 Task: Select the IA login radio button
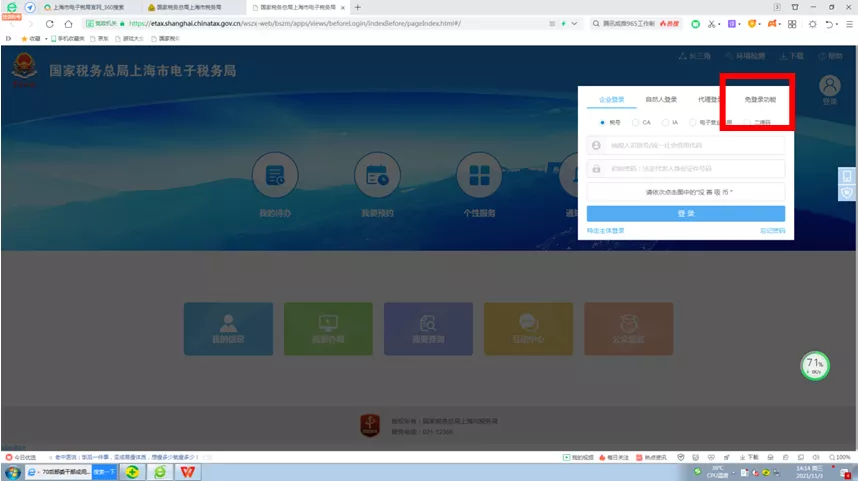665,123
